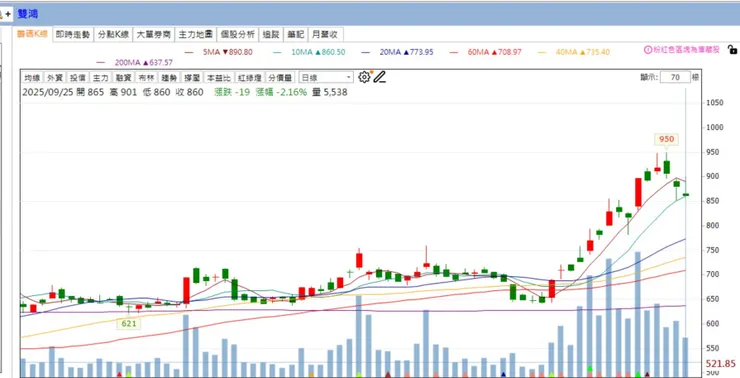Toggle the 趨勢 trend overlay
This screenshot has width=740, height=378.
pyautogui.click(x=168, y=78)
